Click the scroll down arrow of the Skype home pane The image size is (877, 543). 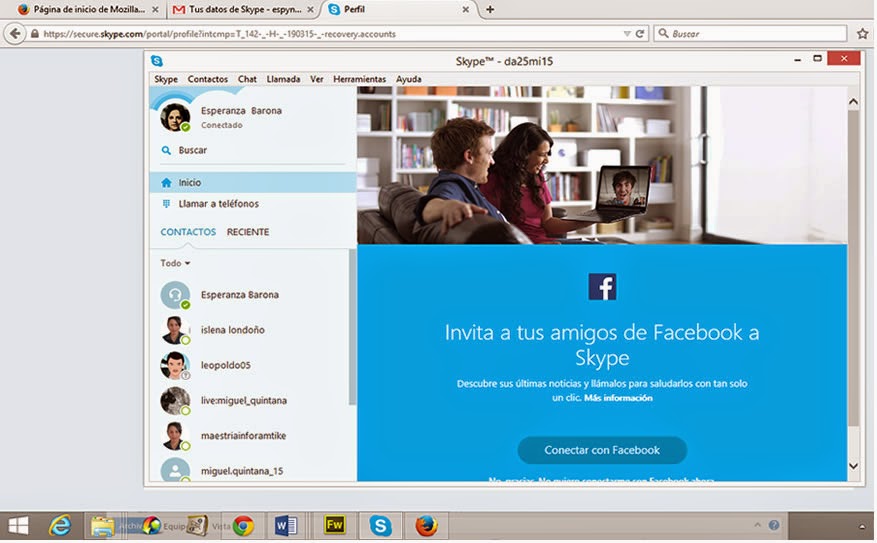coord(853,465)
